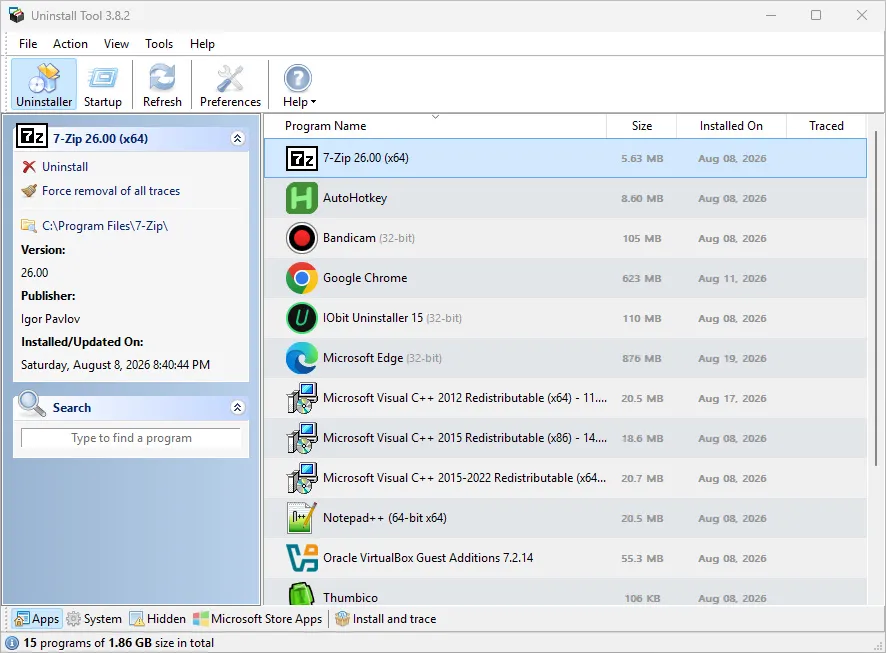Switch to the Apps tab
Image resolution: width=886 pixels, height=653 pixels.
click(x=37, y=619)
